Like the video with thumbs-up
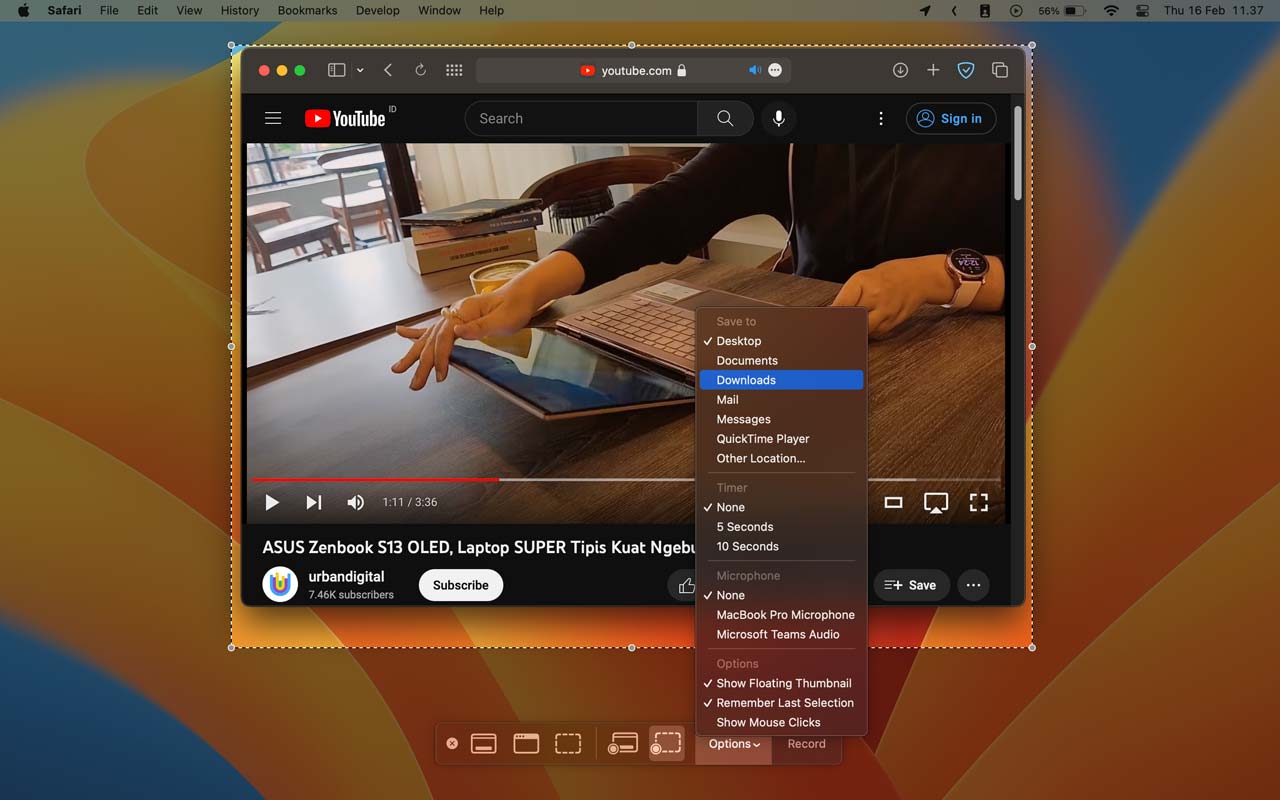This screenshot has height=800, width=1280. point(685,586)
